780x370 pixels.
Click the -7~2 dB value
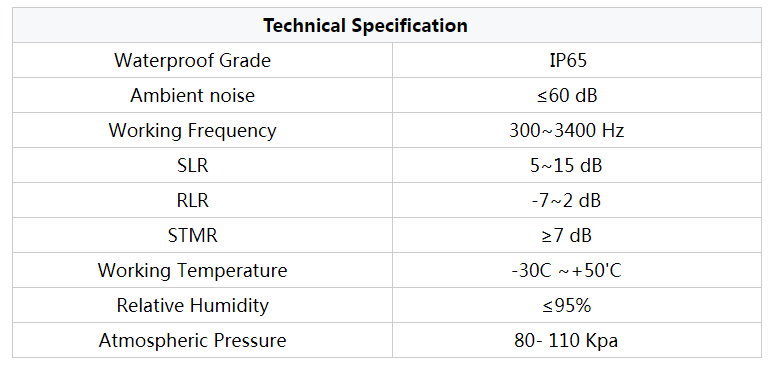tap(567, 200)
